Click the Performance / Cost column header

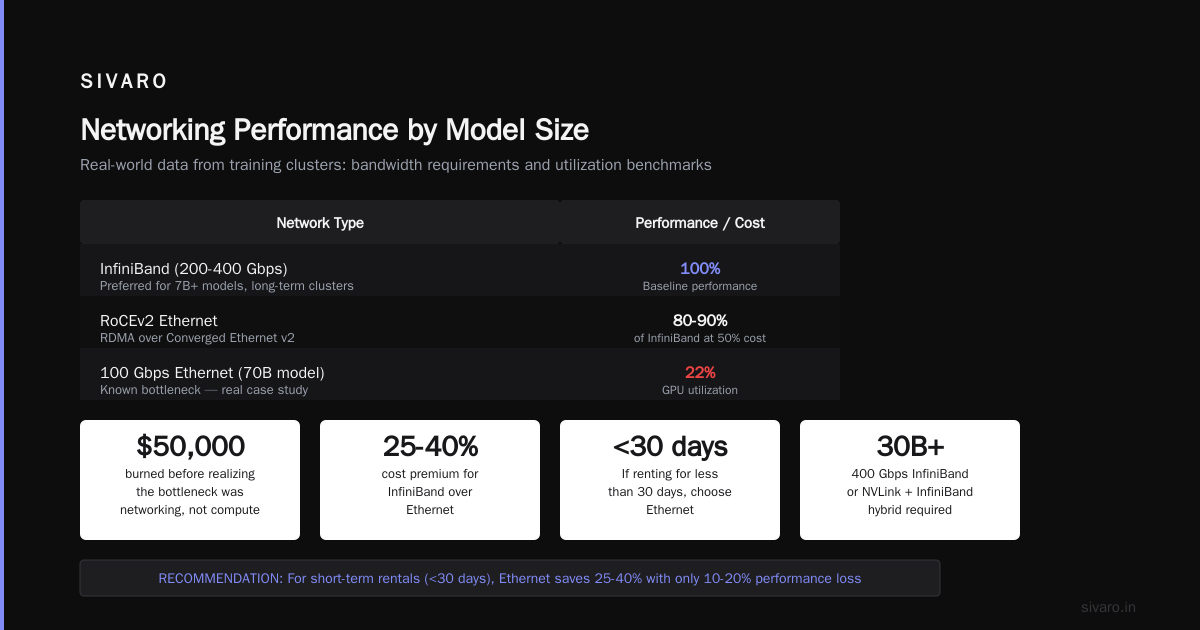(x=700, y=223)
